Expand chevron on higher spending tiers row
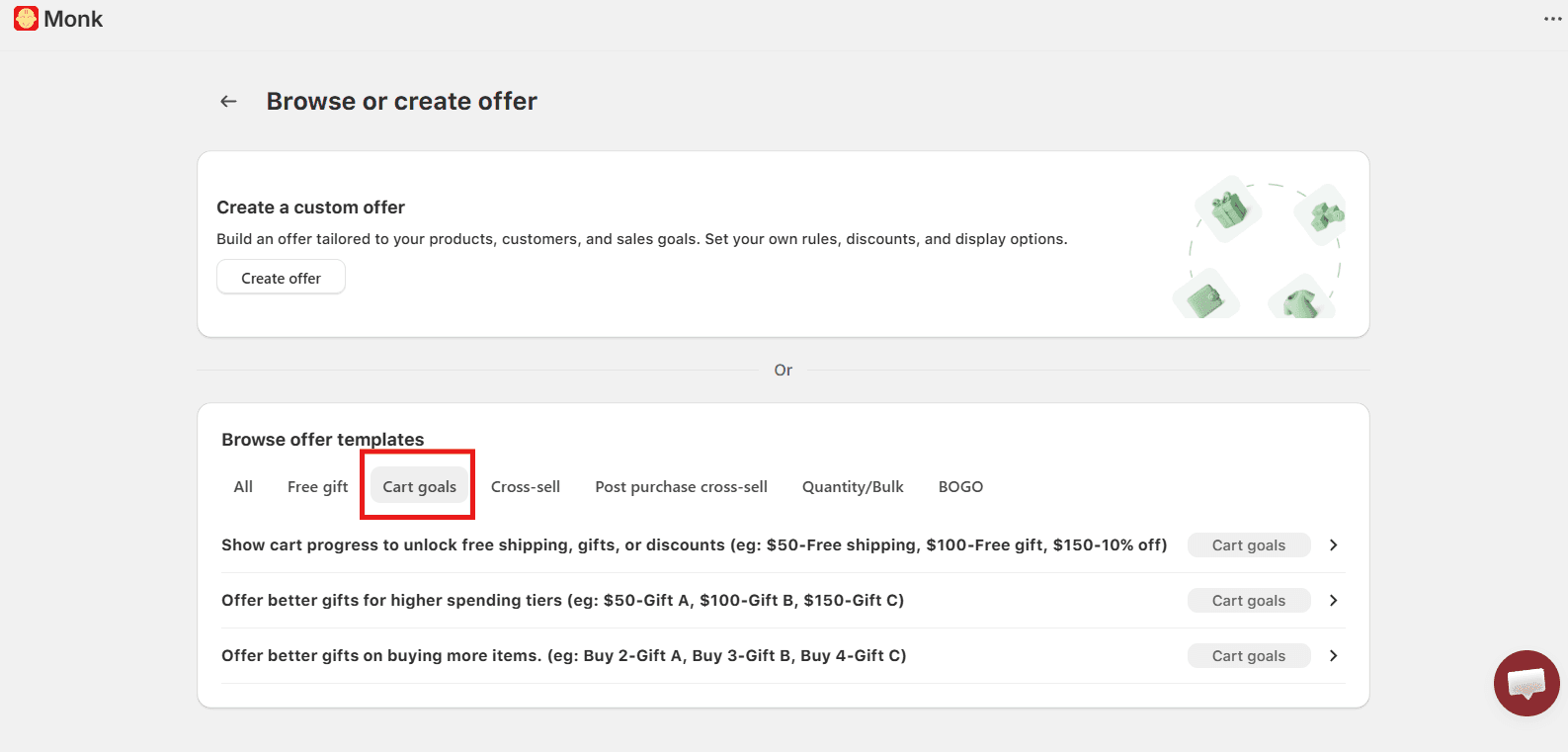 pyautogui.click(x=1333, y=601)
